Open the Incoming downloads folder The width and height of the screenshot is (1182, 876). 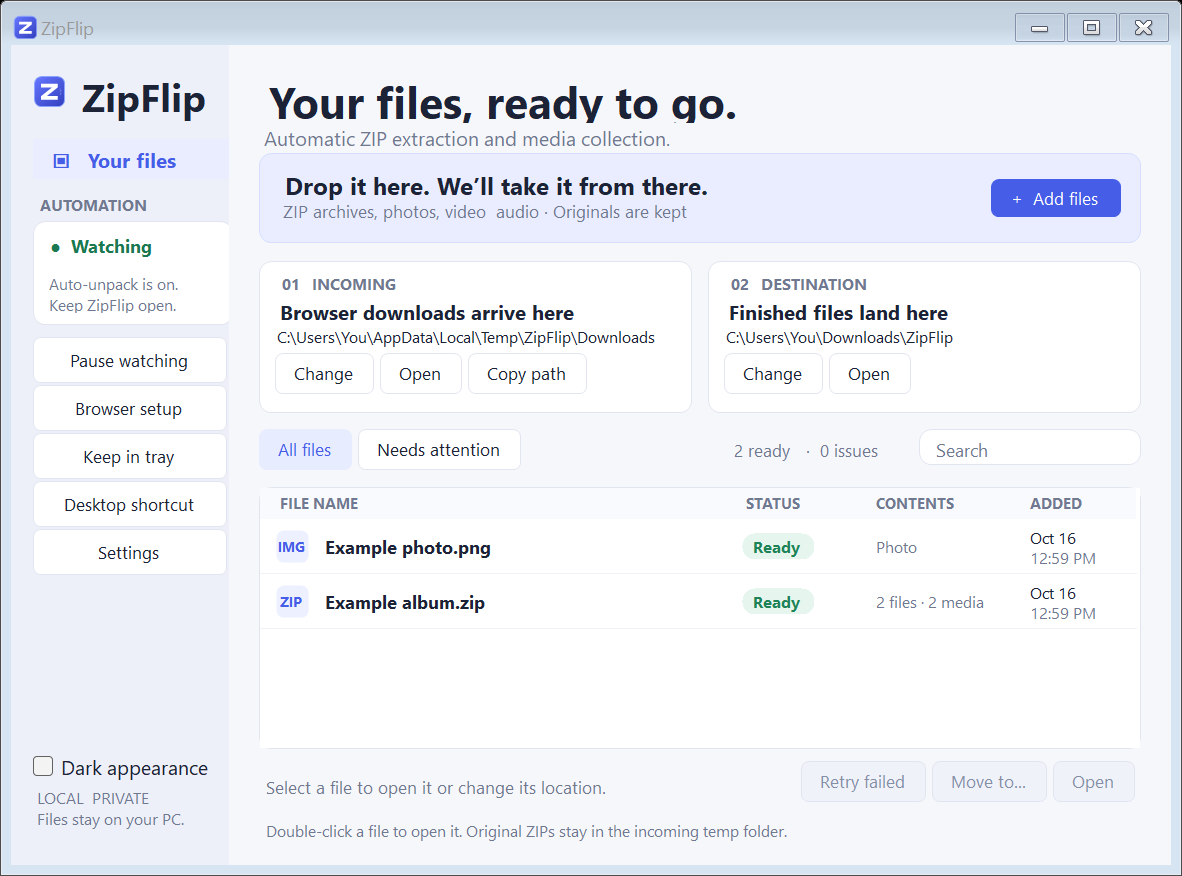click(420, 374)
